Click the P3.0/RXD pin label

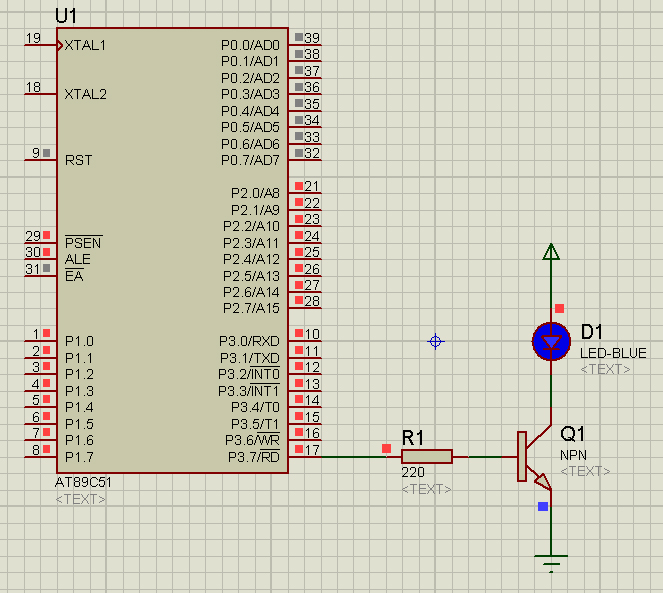pyautogui.click(x=249, y=341)
